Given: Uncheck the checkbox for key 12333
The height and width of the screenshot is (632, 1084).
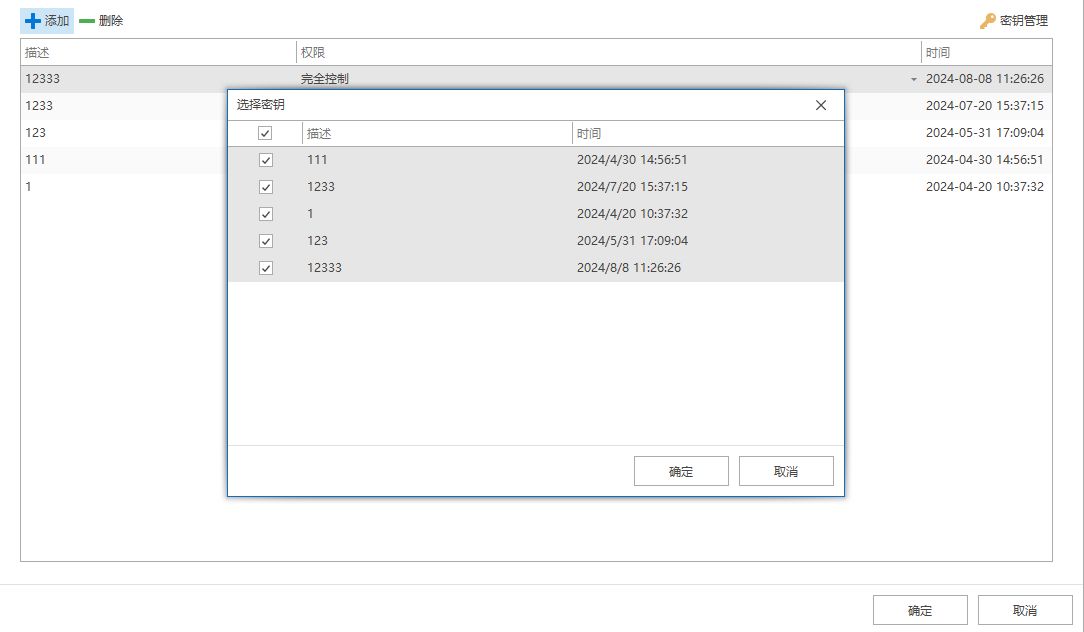Looking at the screenshot, I should coord(265,268).
